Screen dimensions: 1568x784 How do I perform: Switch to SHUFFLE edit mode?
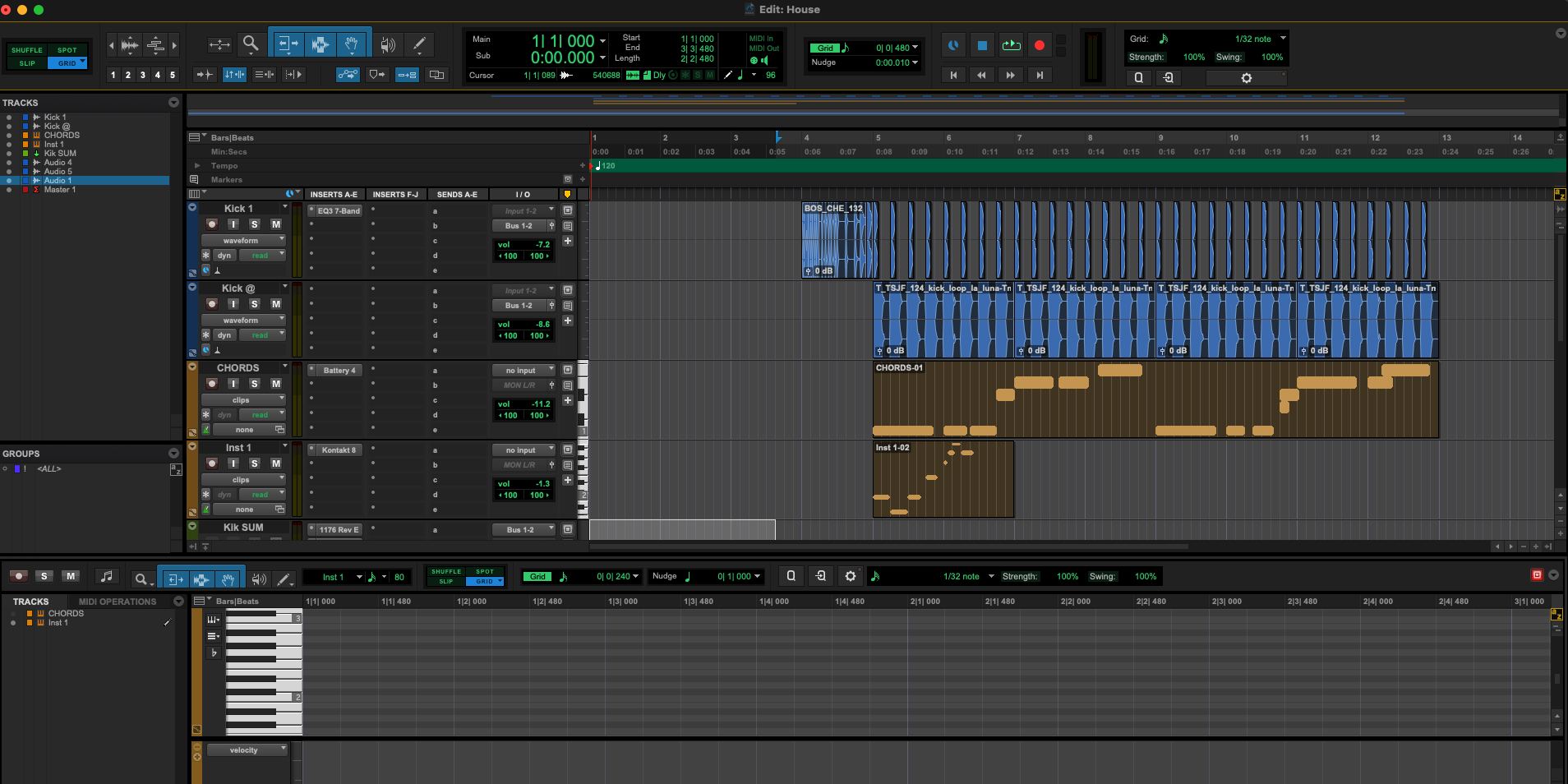pos(27,49)
